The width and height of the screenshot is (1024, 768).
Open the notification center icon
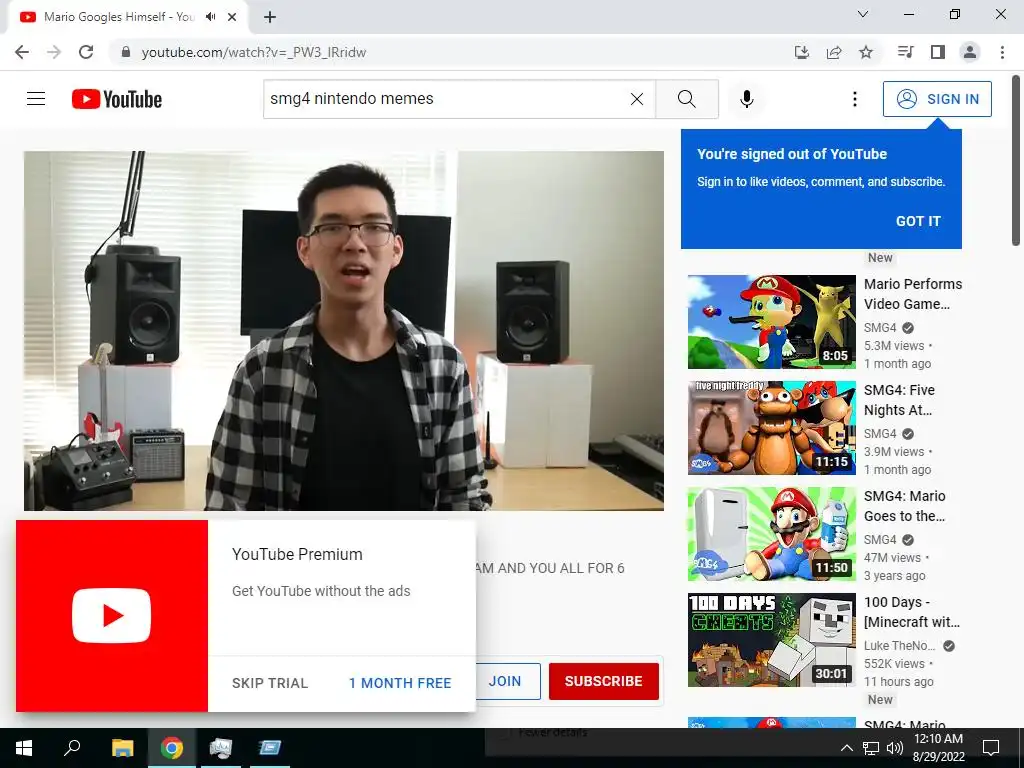[x=991, y=748]
